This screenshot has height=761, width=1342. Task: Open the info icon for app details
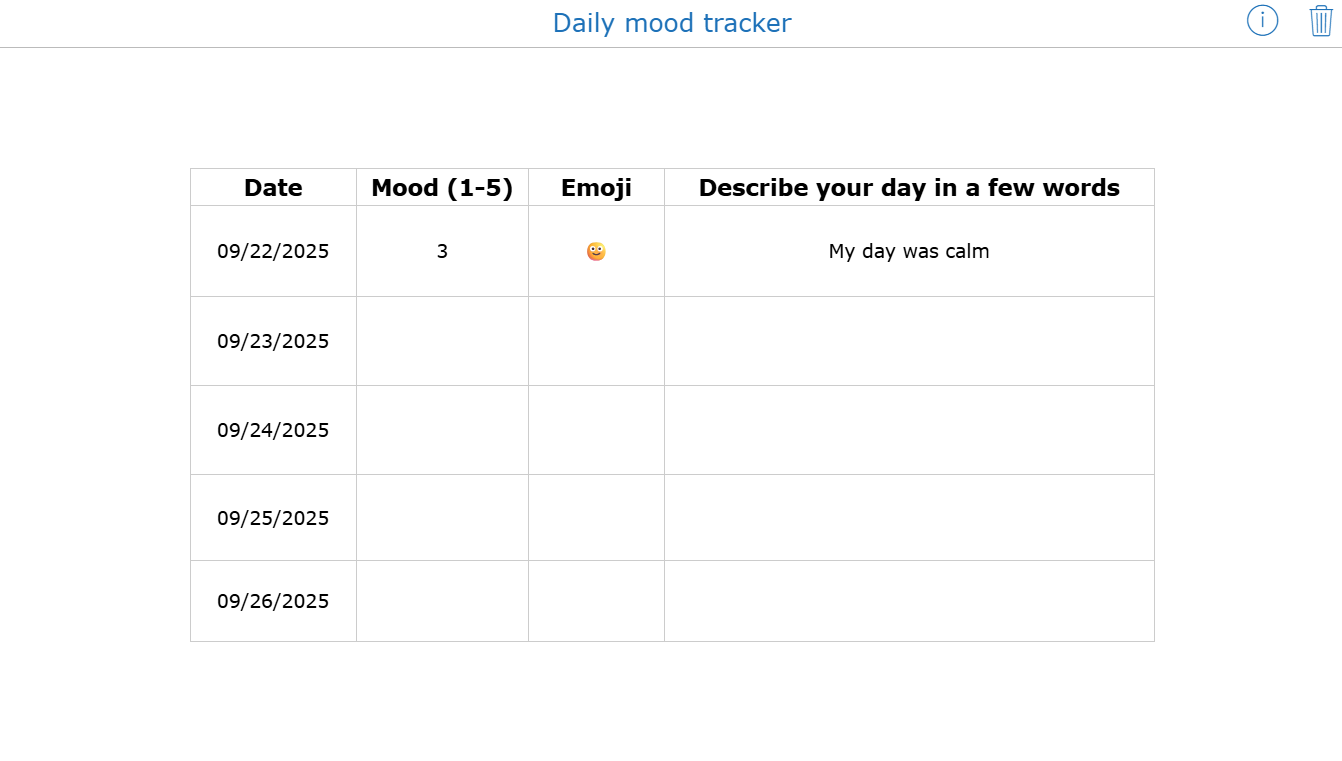1262,21
